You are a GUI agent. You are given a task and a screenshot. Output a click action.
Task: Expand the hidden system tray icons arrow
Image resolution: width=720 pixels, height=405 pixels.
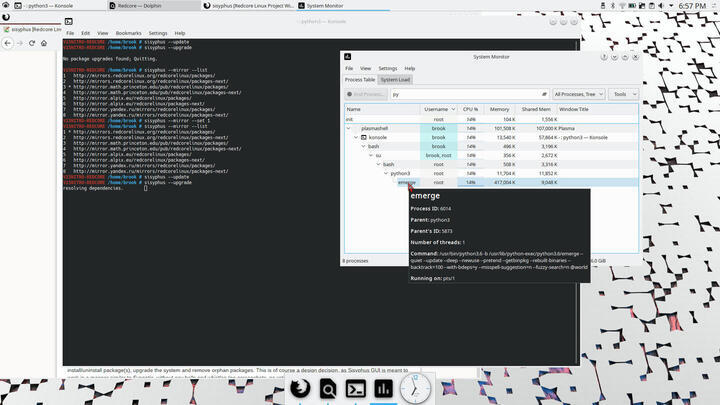671,6
